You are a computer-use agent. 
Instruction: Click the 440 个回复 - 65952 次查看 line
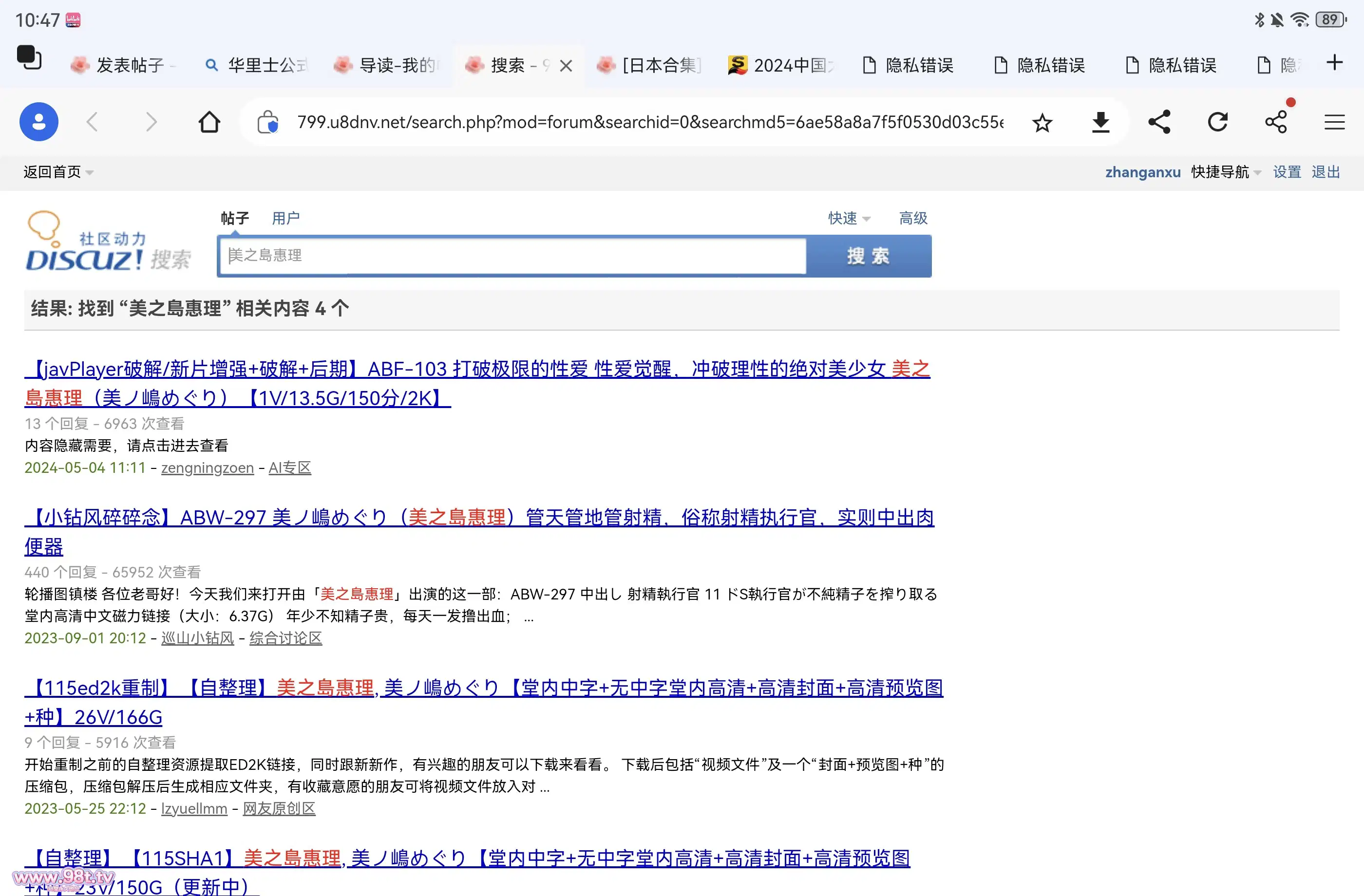pyautogui.click(x=113, y=572)
